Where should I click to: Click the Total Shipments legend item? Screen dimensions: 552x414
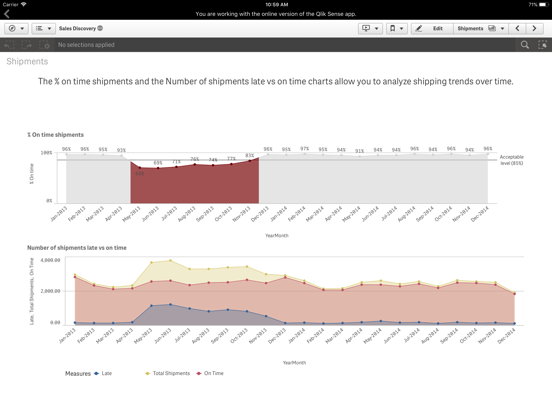tap(168, 374)
